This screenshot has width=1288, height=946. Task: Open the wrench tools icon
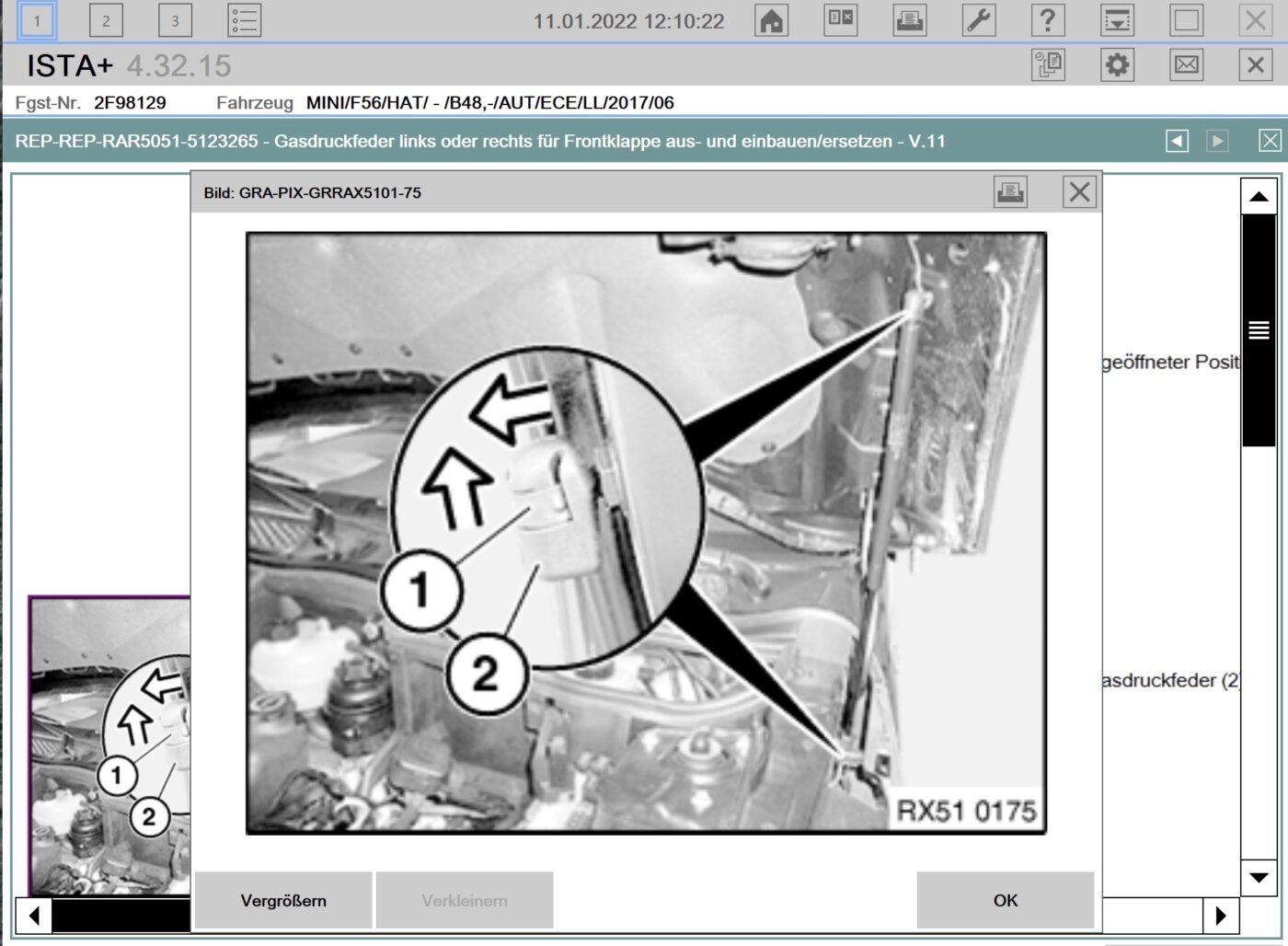click(979, 20)
